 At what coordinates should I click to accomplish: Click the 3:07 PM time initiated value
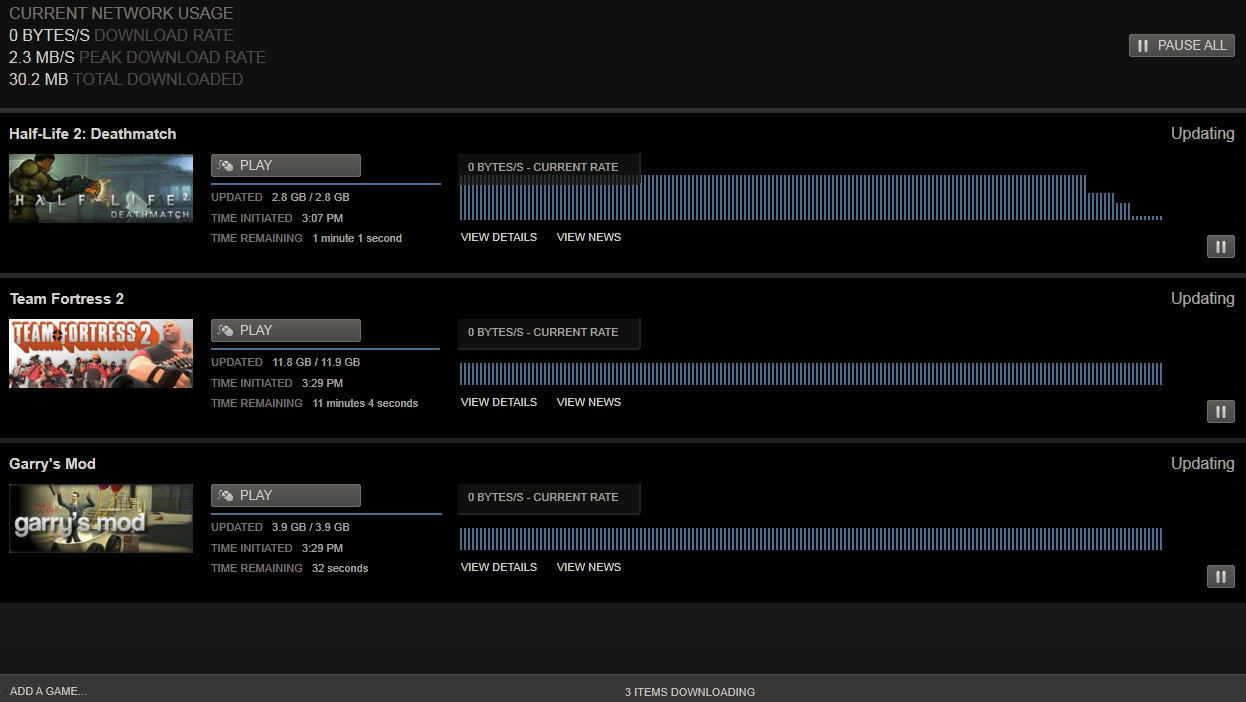(x=322, y=218)
